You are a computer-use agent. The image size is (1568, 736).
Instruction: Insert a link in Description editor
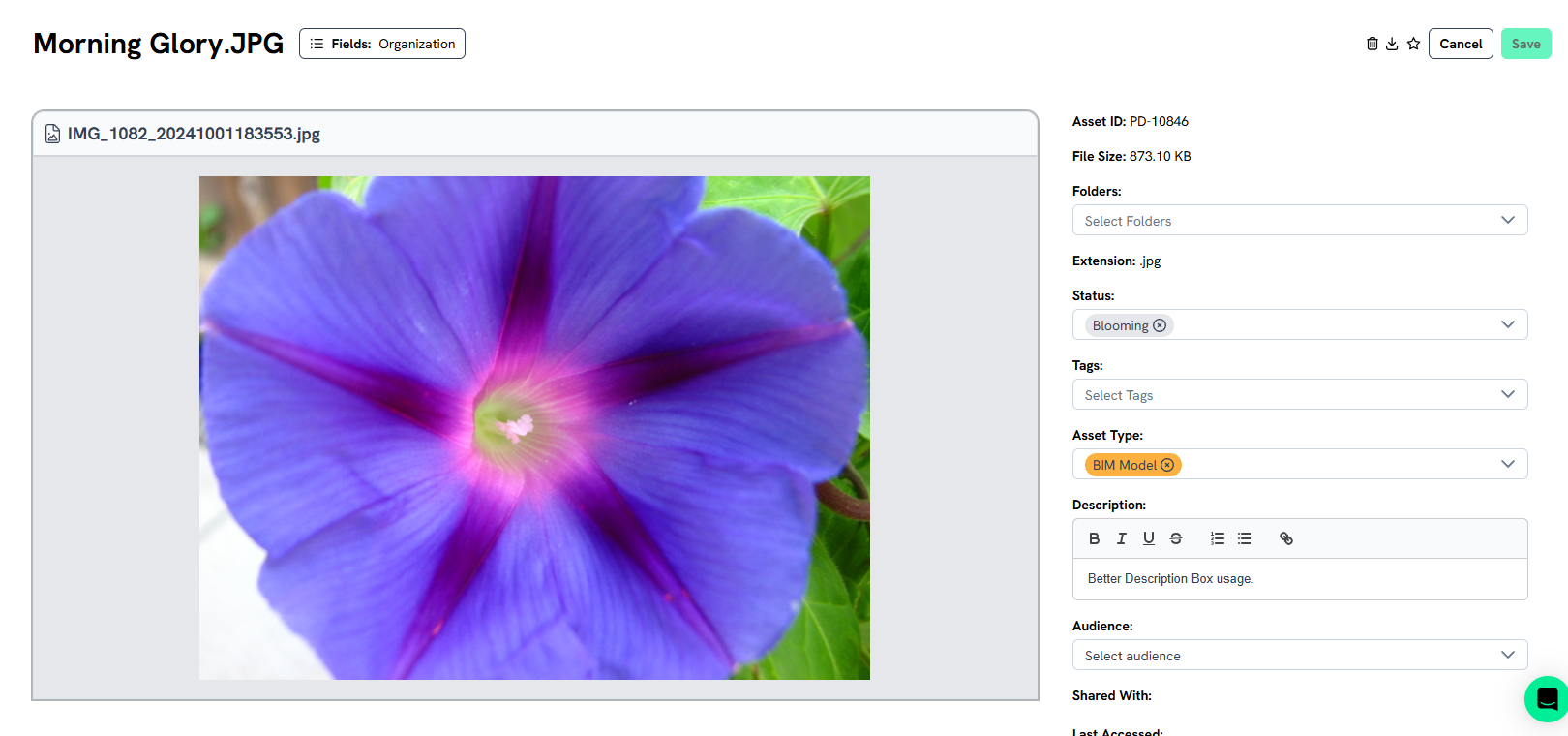pos(1286,538)
